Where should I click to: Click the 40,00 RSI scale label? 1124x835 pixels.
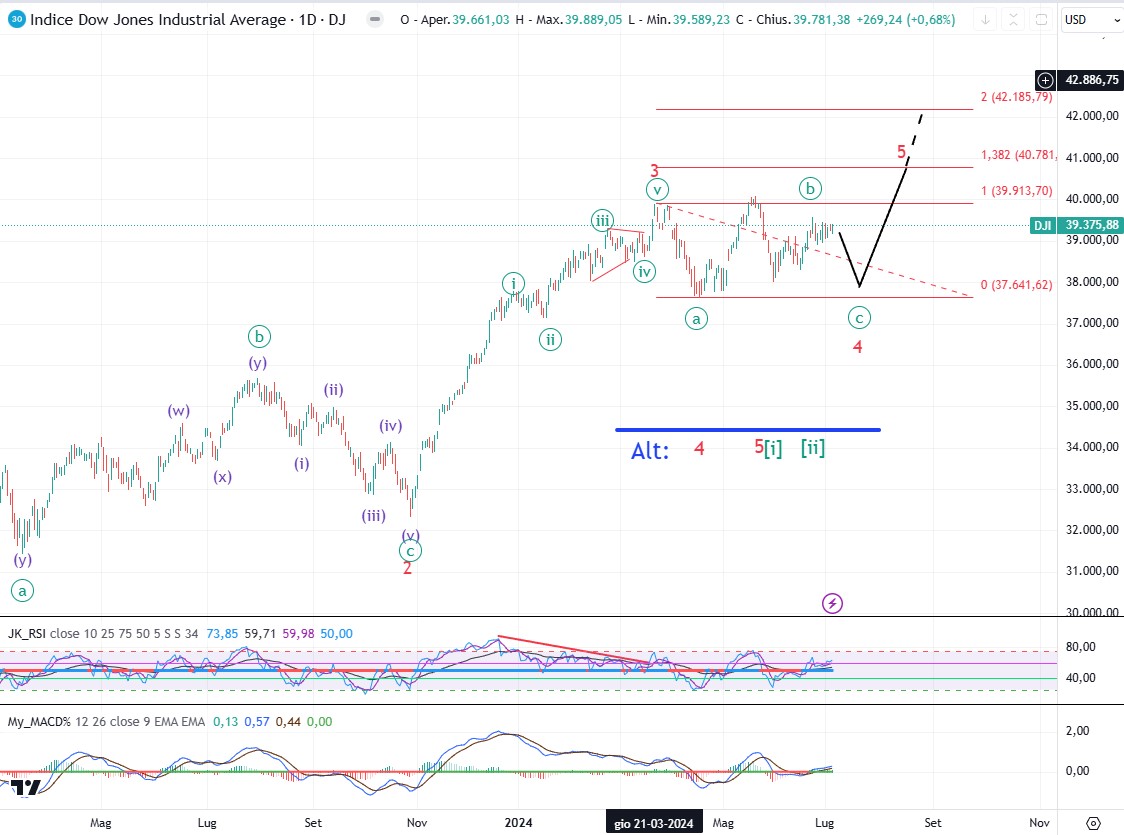coord(1081,677)
